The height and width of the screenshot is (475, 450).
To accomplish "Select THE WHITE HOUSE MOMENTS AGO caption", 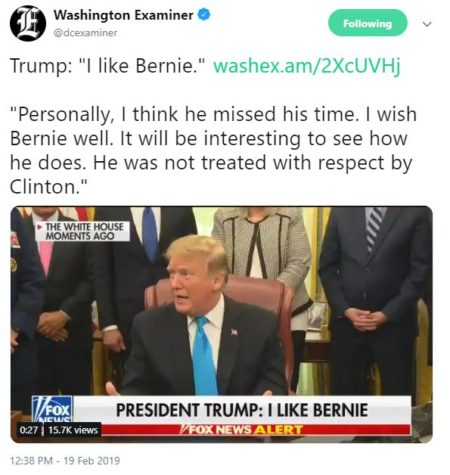I will [x=83, y=231].
